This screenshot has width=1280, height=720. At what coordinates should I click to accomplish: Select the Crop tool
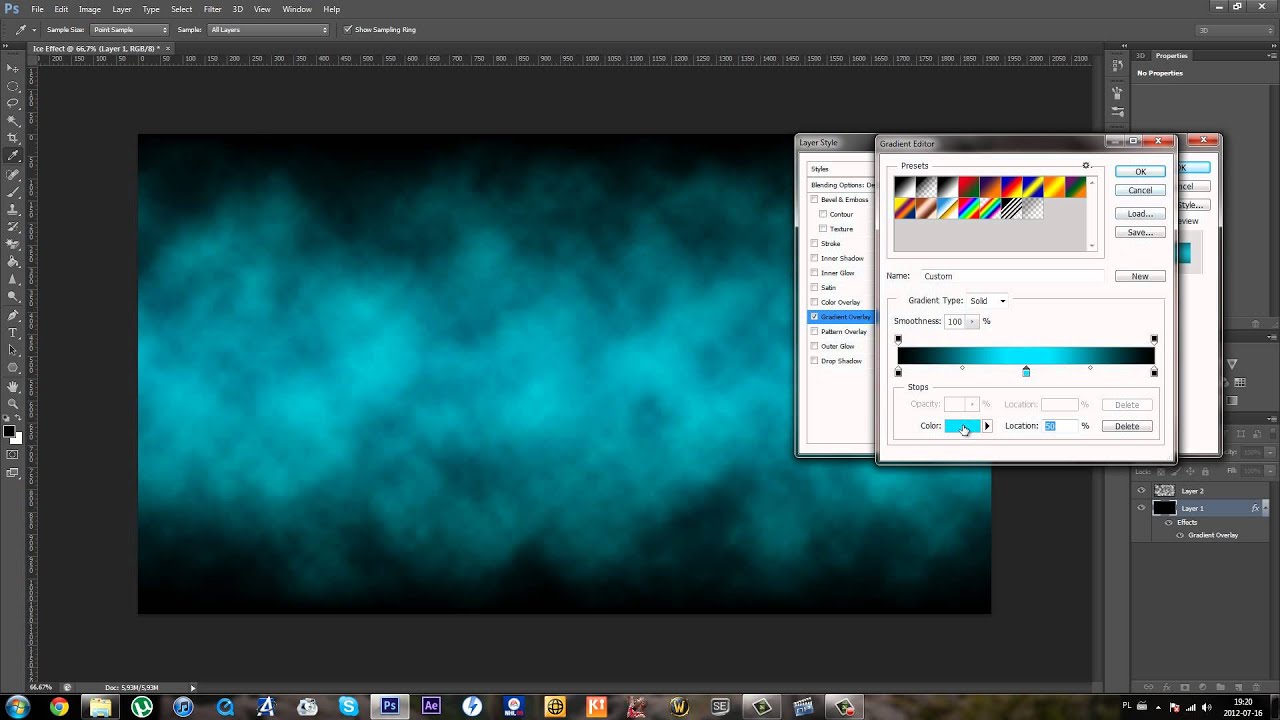[x=13, y=138]
